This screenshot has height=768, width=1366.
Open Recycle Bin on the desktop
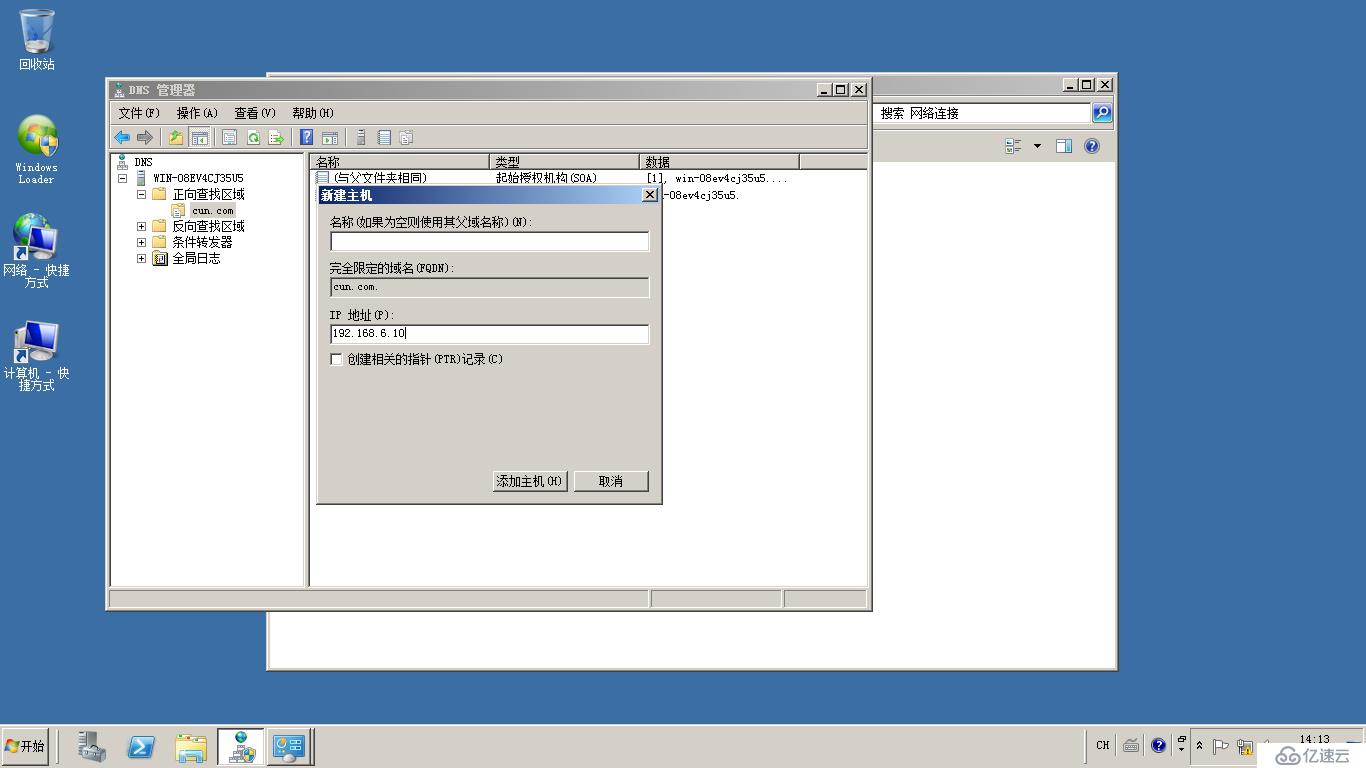37,40
